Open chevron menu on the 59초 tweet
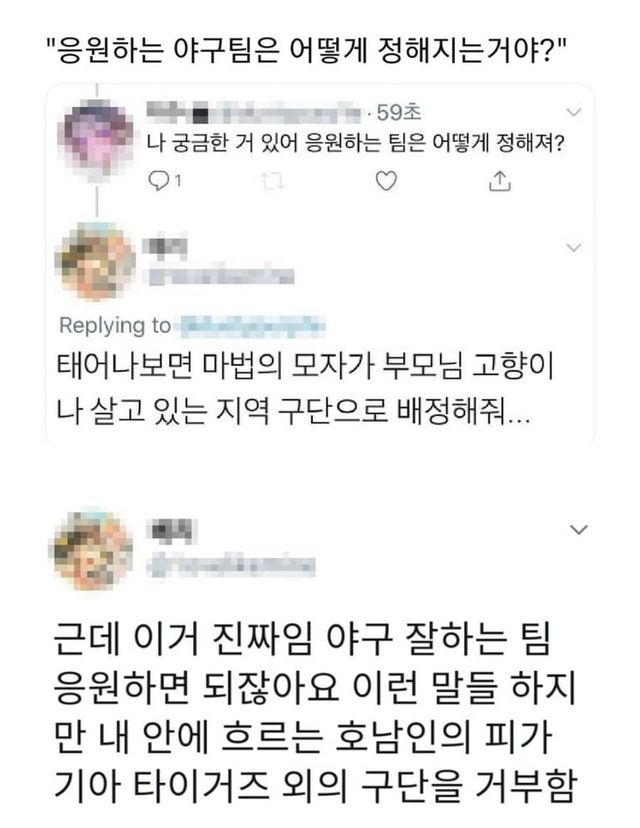 (573, 112)
